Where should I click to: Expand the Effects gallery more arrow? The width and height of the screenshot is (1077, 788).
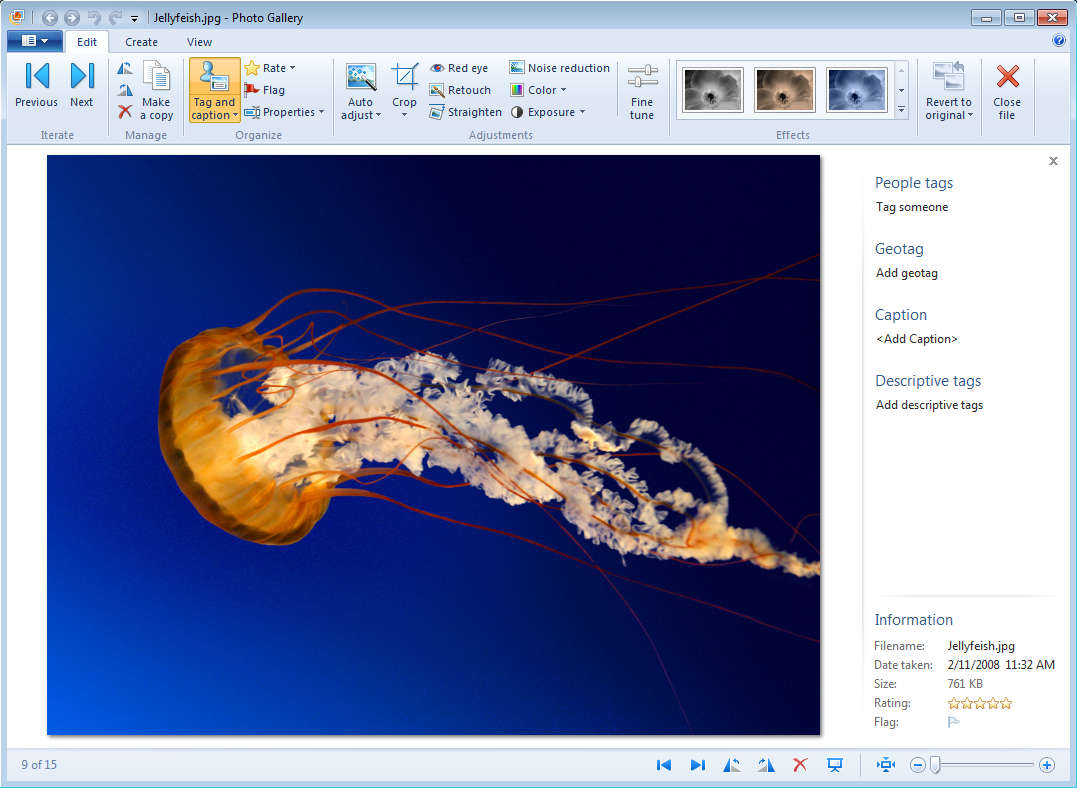click(901, 109)
